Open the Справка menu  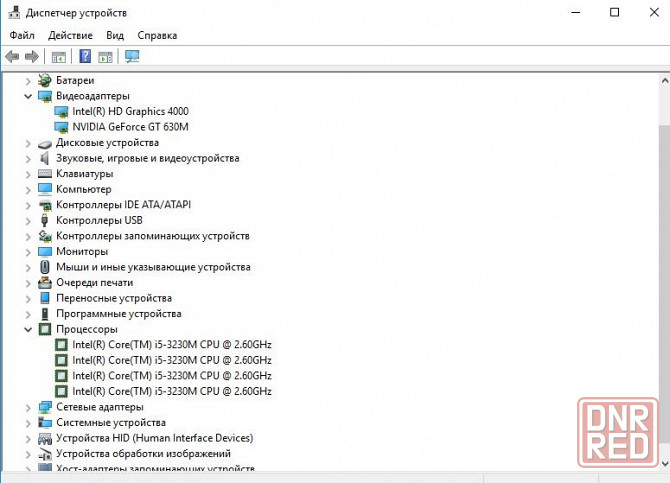pos(157,35)
